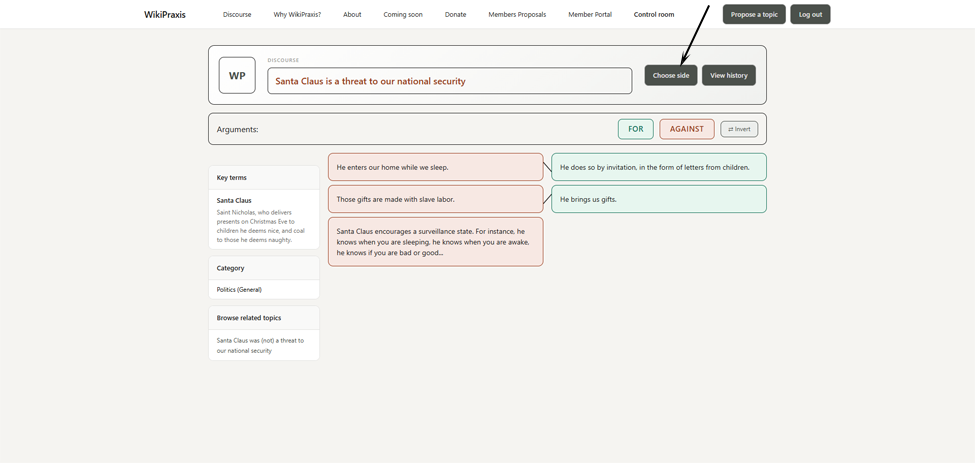Open the Coming soon page
Image resolution: width=975 pixels, height=463 pixels.
click(403, 14)
